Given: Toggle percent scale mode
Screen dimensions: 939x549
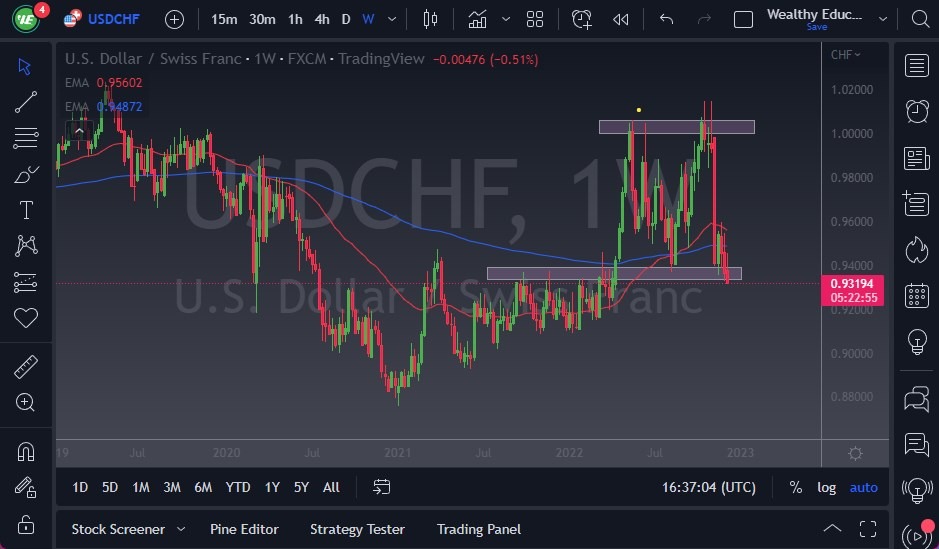Looking at the screenshot, I should tap(795, 487).
